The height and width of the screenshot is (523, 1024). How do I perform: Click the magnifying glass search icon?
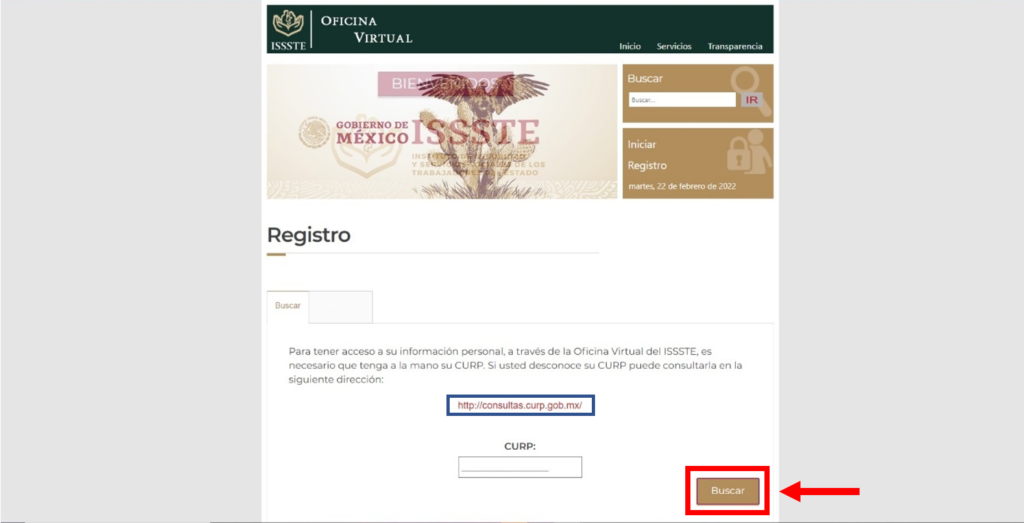pyautogui.click(x=751, y=89)
